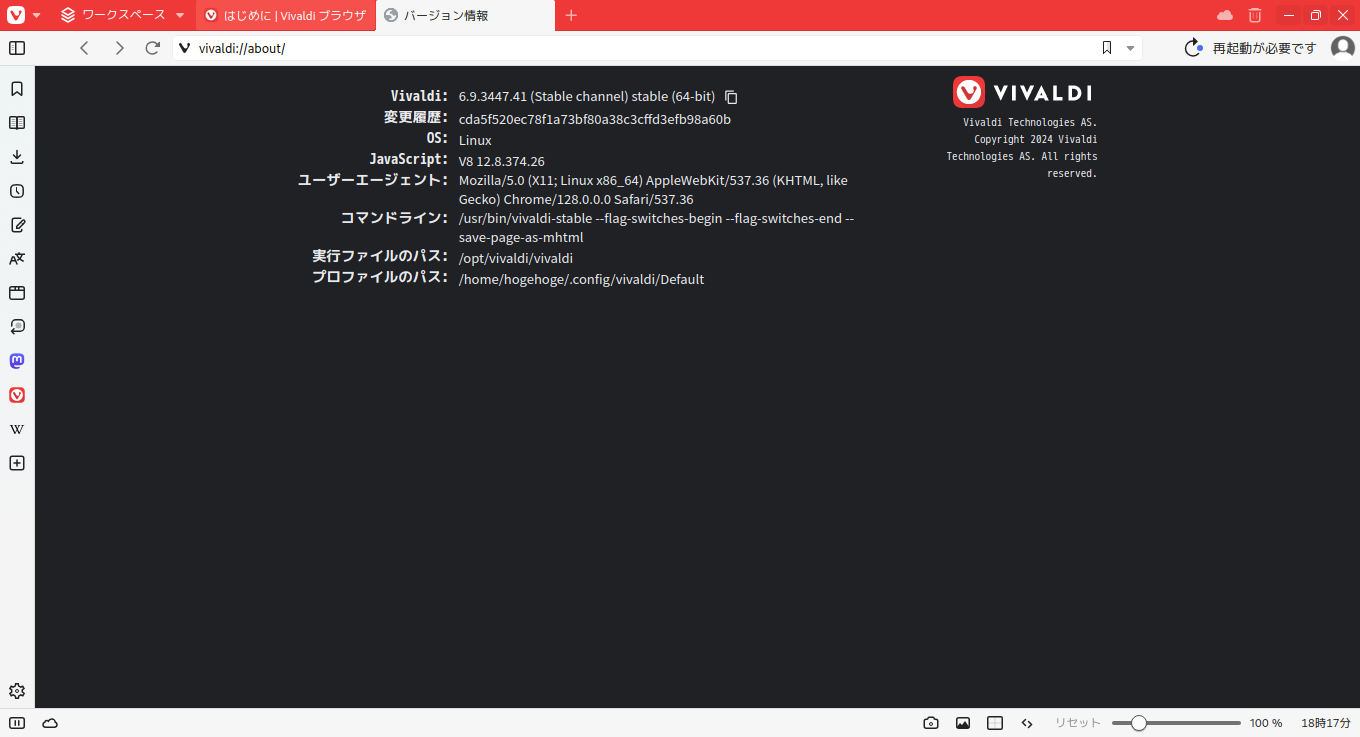
Task: Open page actions code icon
Action: (1027, 723)
